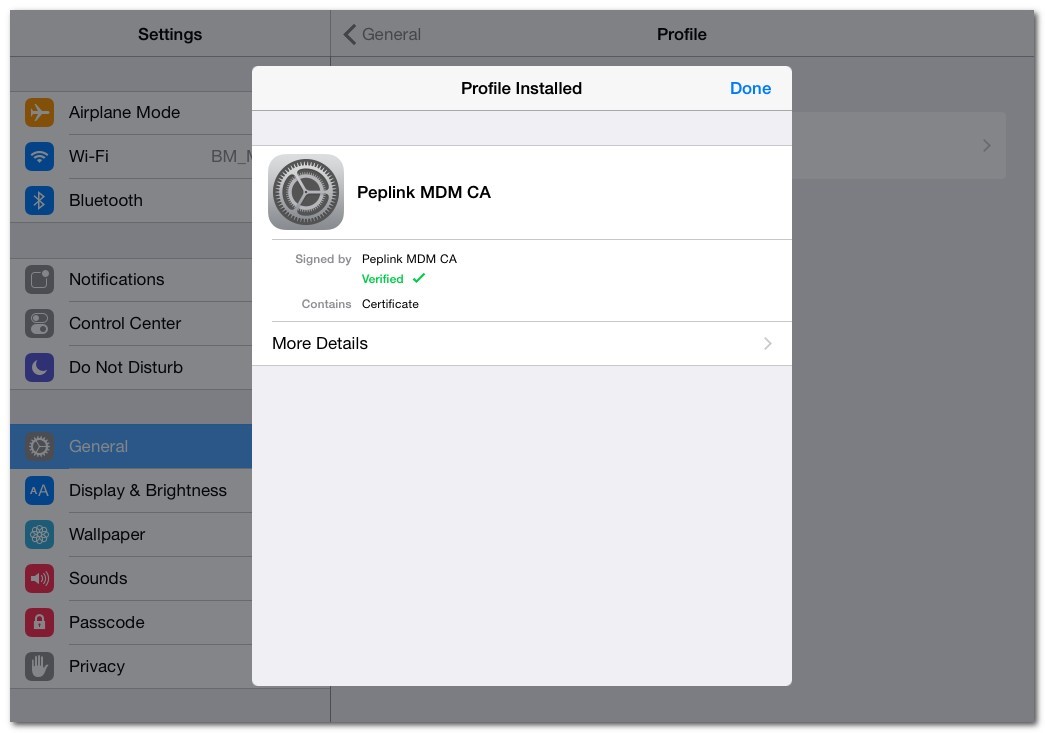The width and height of the screenshot is (1045, 733).
Task: Tap the Notifications icon
Action: (39, 280)
